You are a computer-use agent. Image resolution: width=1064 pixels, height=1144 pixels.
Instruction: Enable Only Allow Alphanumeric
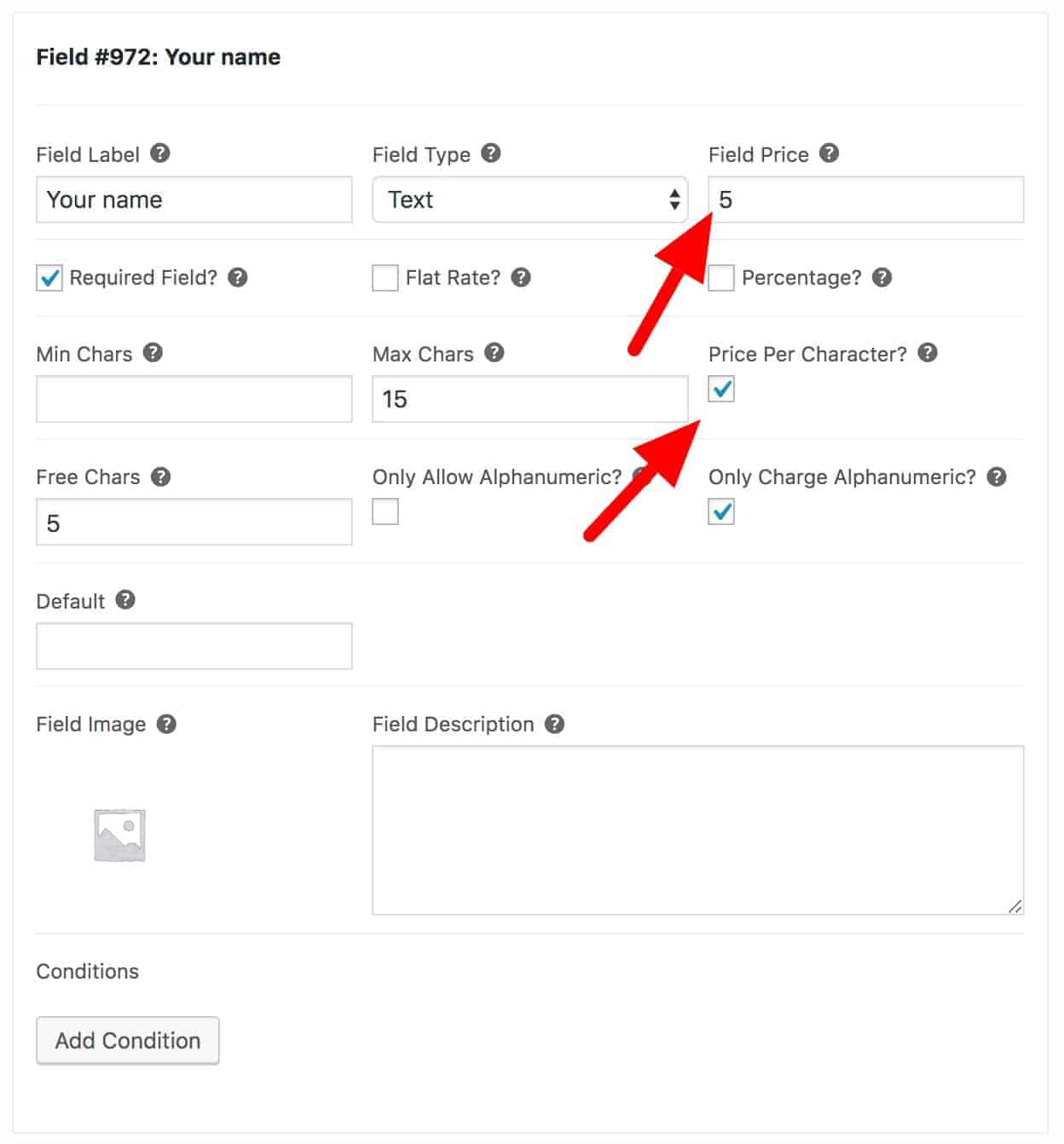coord(387,511)
